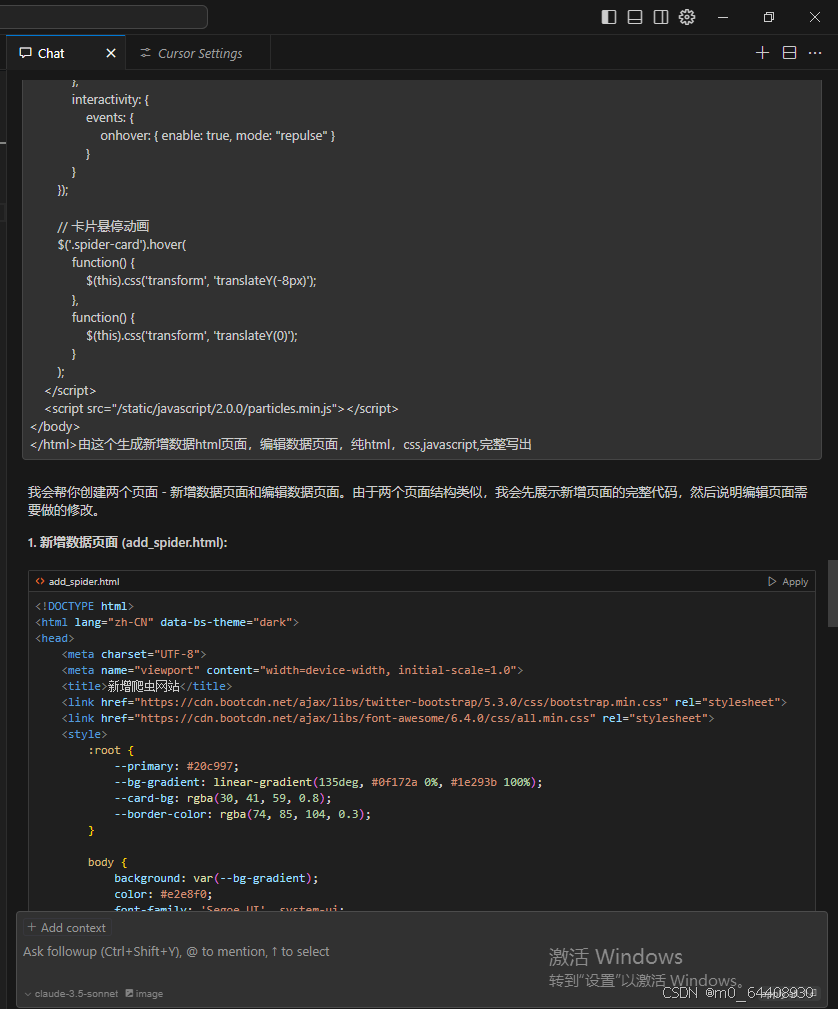Click the '<title>新增爬虫网站</title>' code line
Screen dimensions: 838x1009
tap(147, 687)
